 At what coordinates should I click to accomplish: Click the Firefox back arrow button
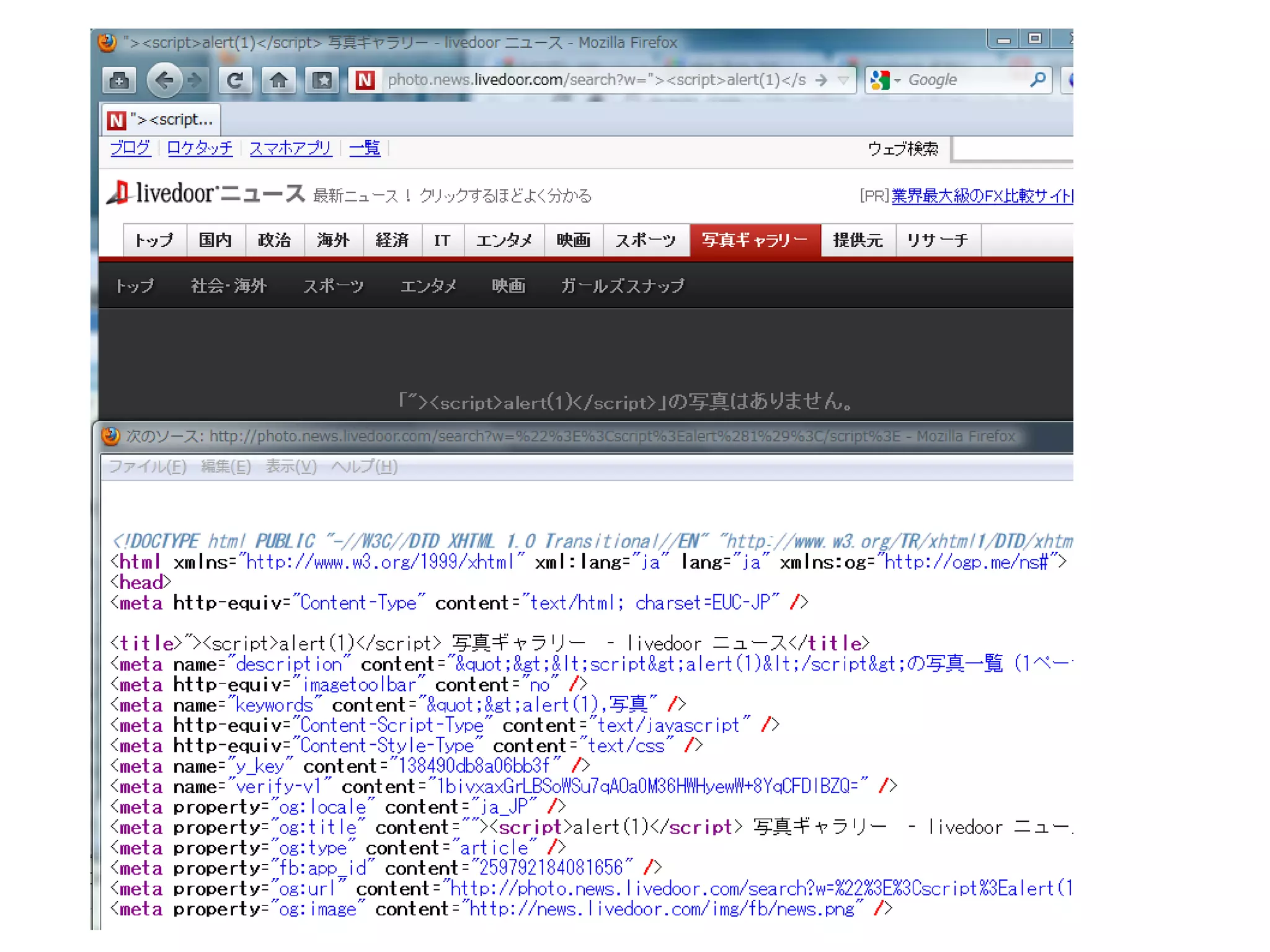coord(164,80)
